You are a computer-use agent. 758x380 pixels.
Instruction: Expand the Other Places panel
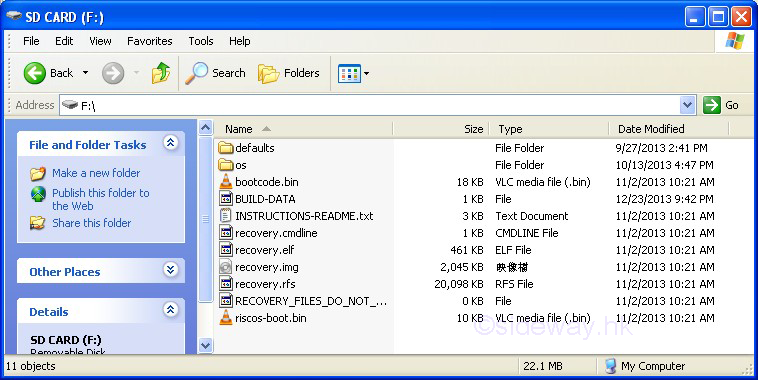pyautogui.click(x=171, y=269)
